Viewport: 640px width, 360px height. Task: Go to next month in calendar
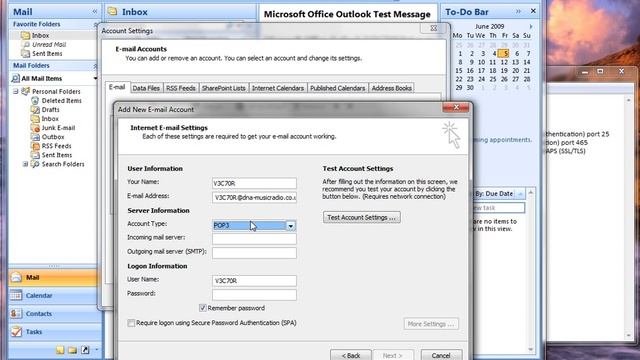coord(531,27)
